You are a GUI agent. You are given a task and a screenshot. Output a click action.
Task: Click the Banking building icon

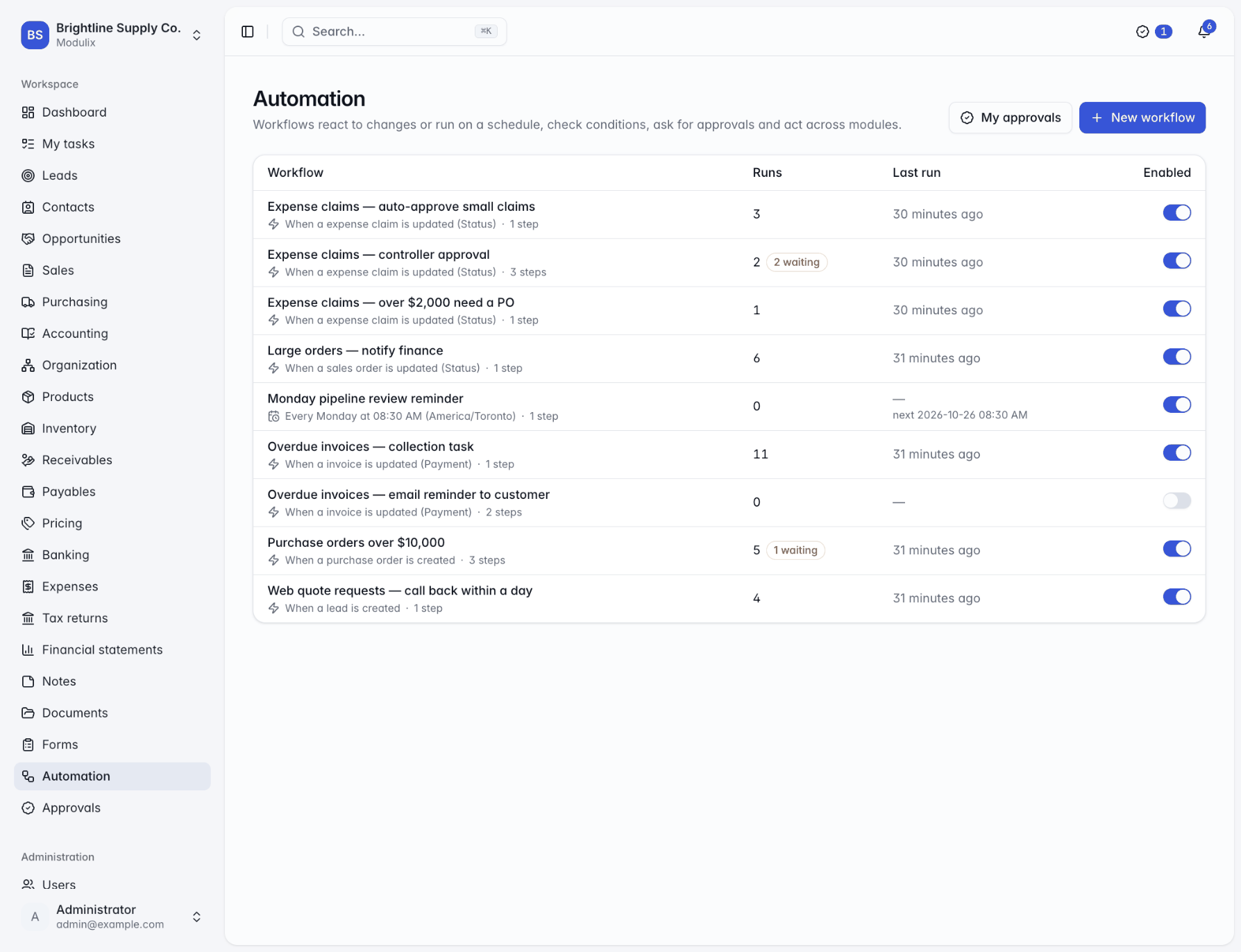(x=28, y=554)
